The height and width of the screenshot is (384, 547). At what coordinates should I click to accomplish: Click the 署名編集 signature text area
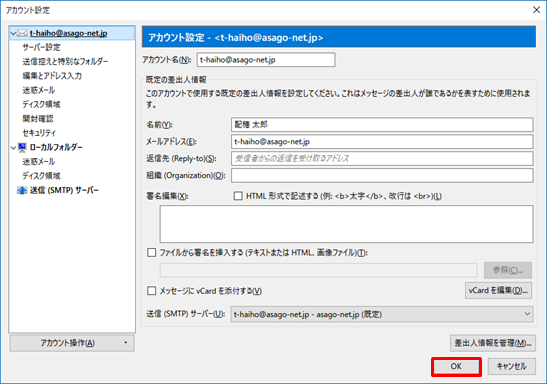click(346, 224)
